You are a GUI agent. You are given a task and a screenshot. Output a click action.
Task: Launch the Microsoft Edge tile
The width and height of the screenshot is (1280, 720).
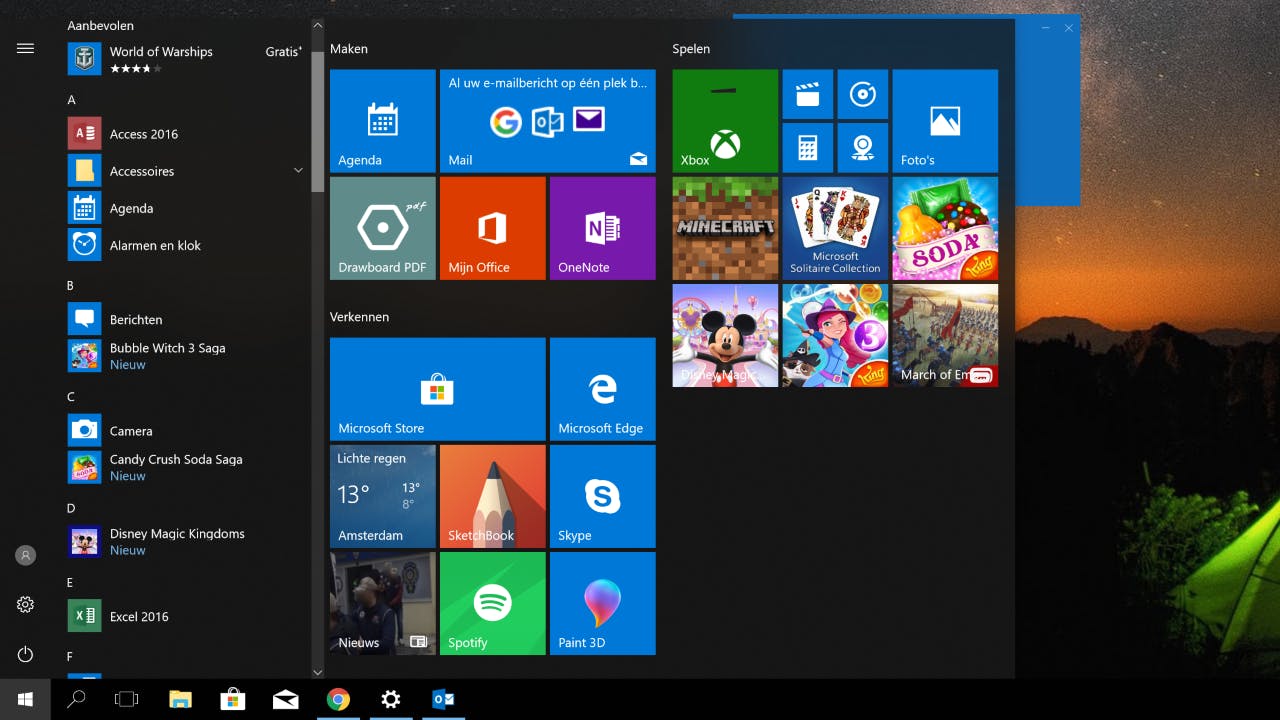602,389
